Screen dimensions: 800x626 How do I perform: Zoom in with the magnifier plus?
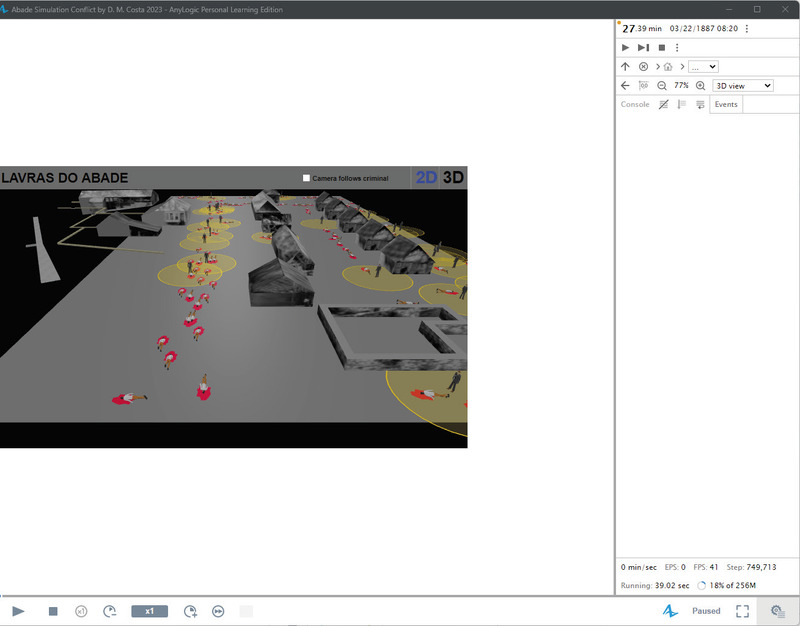coord(701,86)
